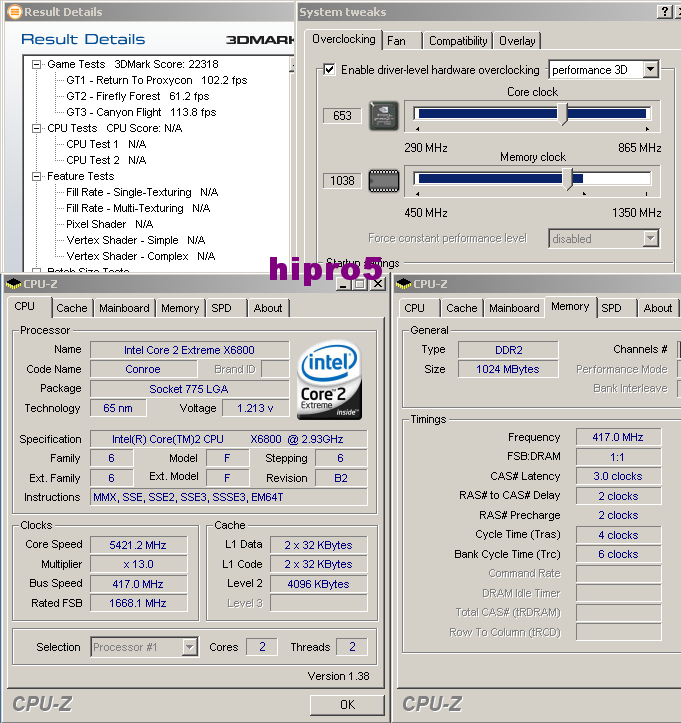Screen dimensions: 681x723
Task: Click the memory Size value 1024 MBytes
Action: tap(508, 369)
